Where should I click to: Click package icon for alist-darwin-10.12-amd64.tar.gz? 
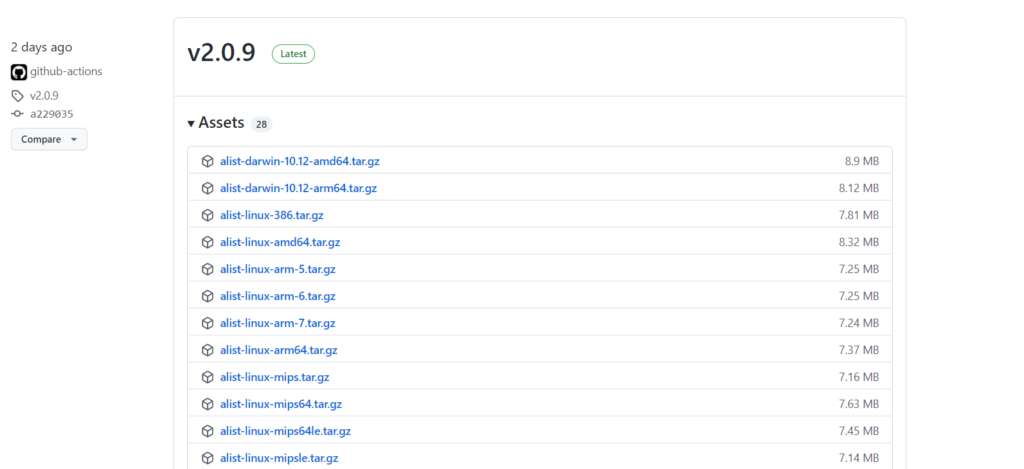tap(208, 161)
